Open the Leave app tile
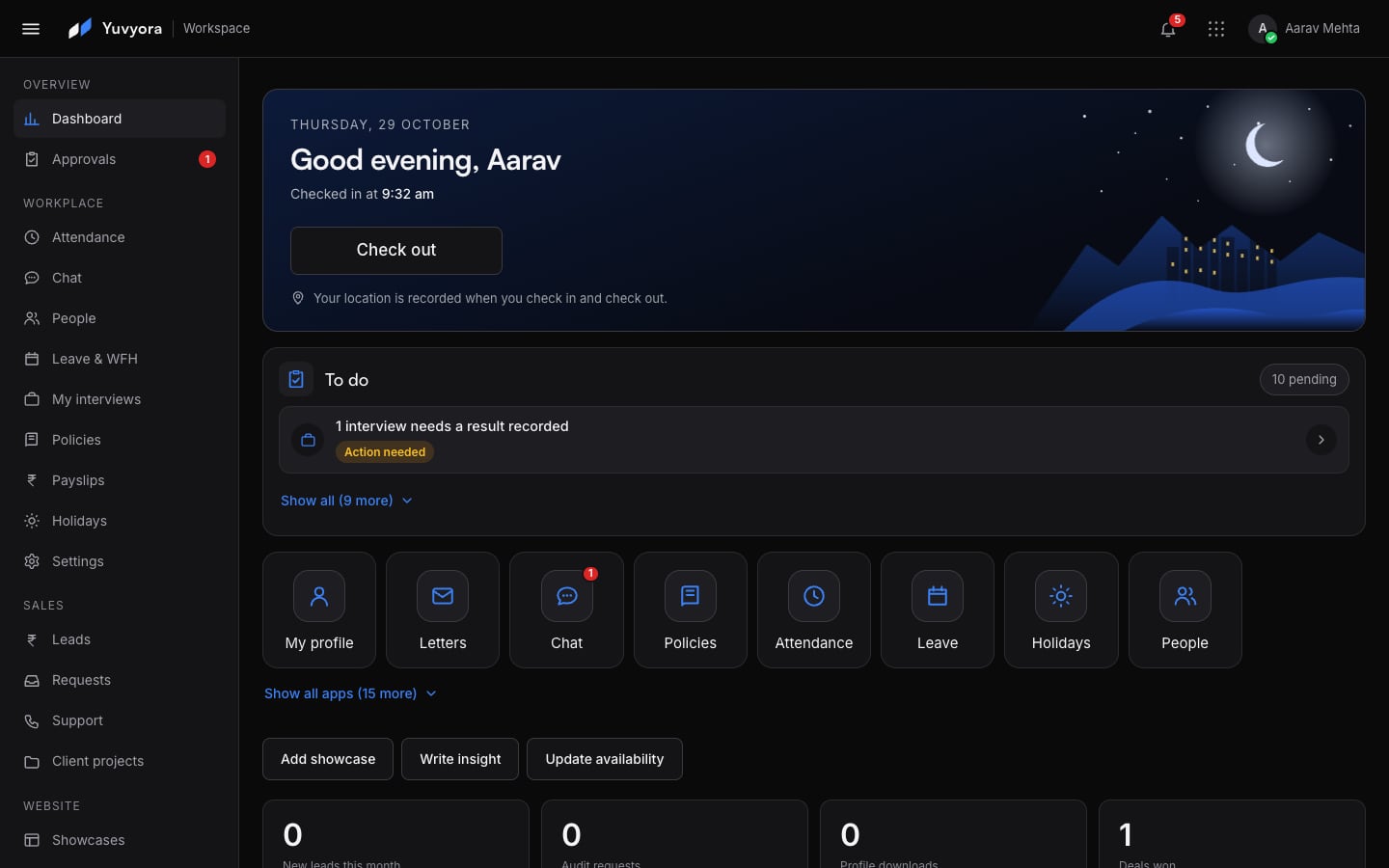The height and width of the screenshot is (868, 1389). click(938, 610)
